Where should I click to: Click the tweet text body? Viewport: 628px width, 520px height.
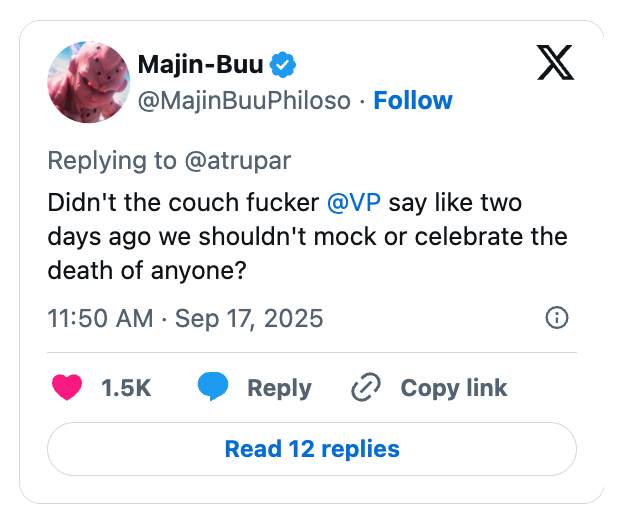pyautogui.click(x=308, y=236)
